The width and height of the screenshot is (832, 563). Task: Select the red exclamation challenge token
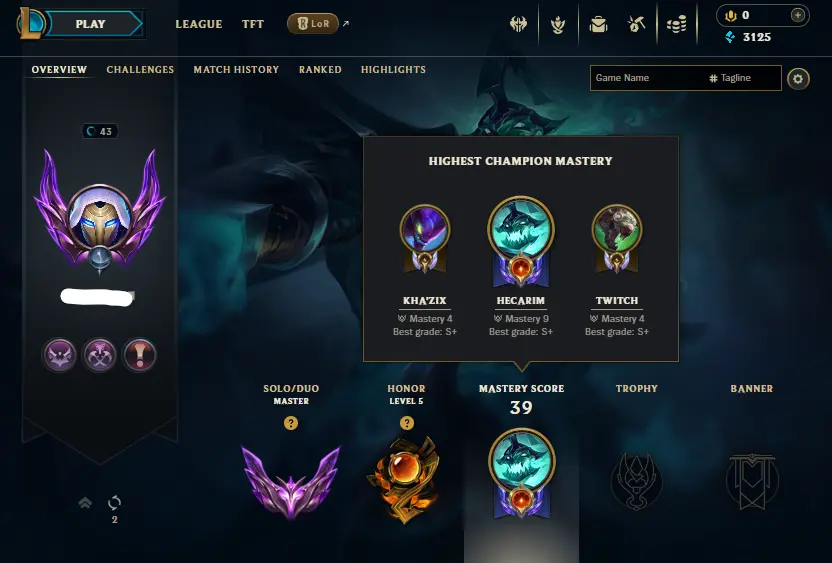click(x=140, y=355)
